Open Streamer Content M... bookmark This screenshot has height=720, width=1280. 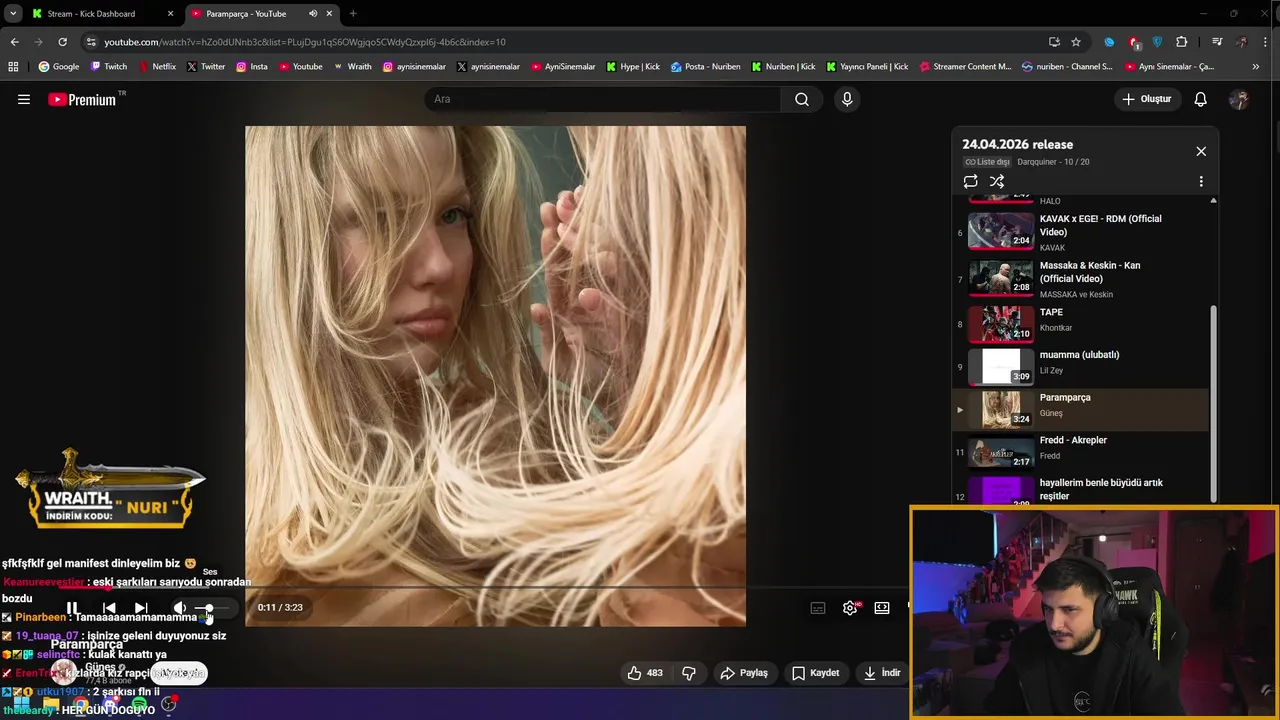[964, 67]
